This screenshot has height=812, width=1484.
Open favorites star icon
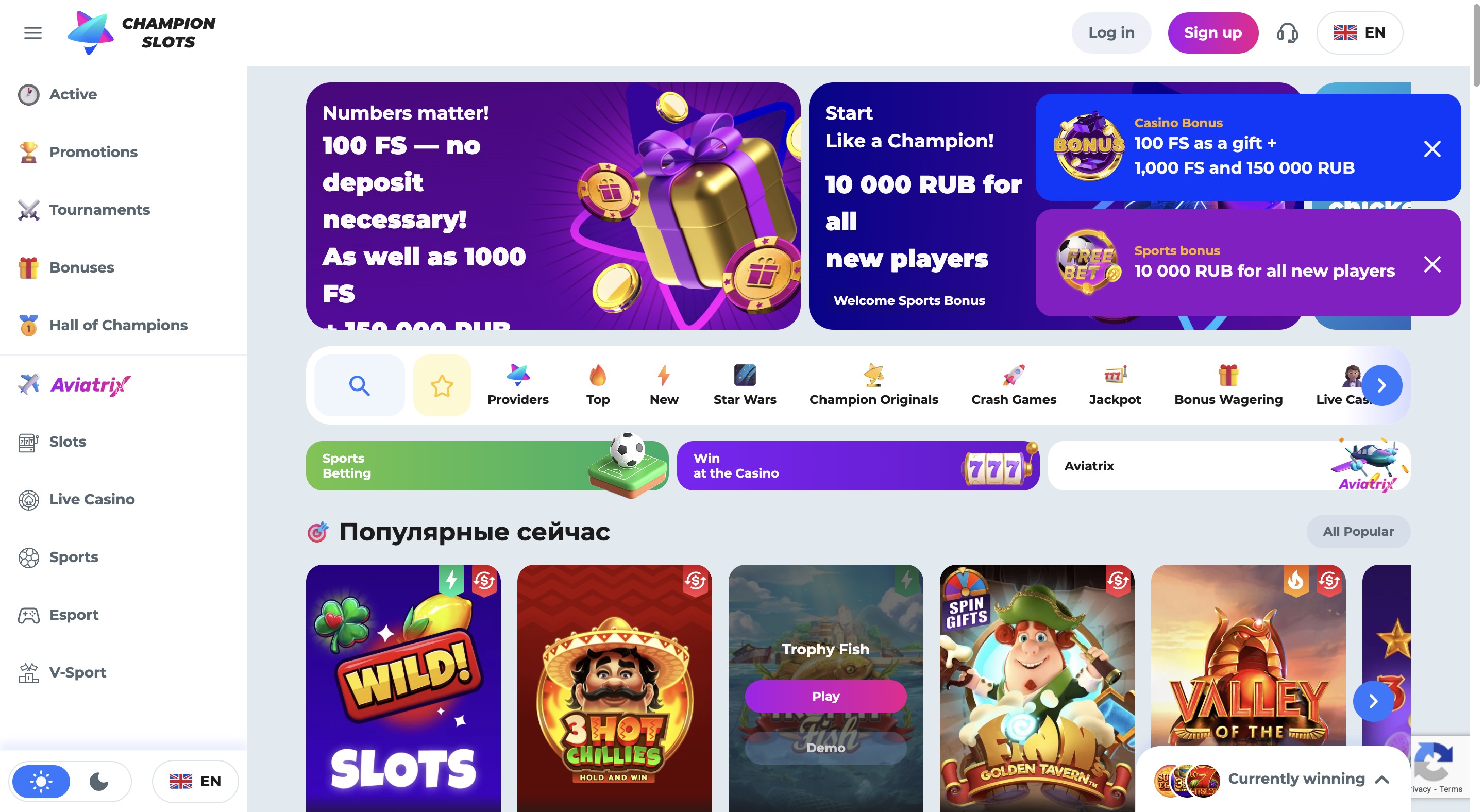[442, 385]
